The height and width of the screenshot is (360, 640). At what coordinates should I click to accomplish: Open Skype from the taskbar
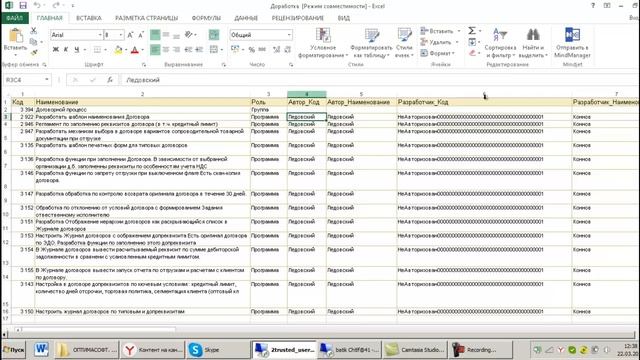218,350
